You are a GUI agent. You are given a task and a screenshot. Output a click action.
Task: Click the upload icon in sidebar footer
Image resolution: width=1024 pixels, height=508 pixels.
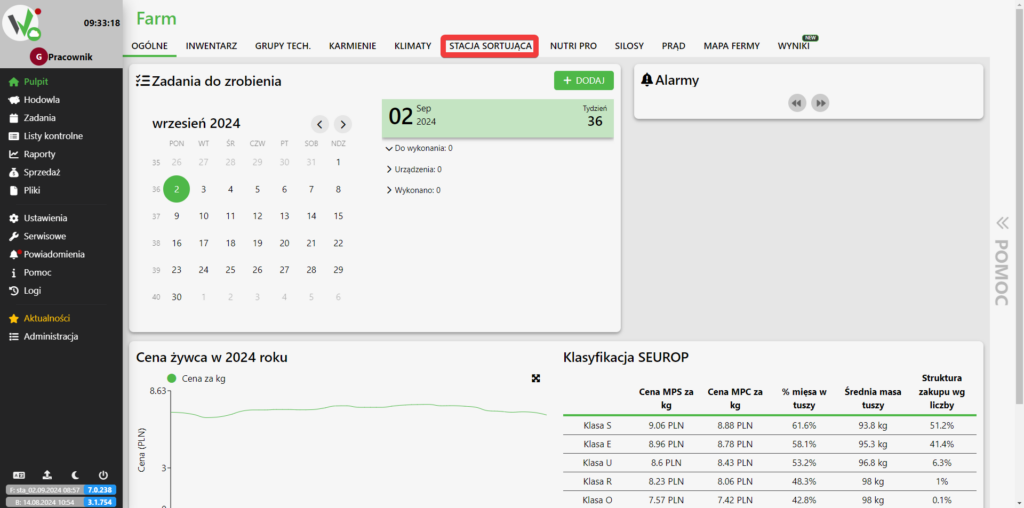click(46, 475)
